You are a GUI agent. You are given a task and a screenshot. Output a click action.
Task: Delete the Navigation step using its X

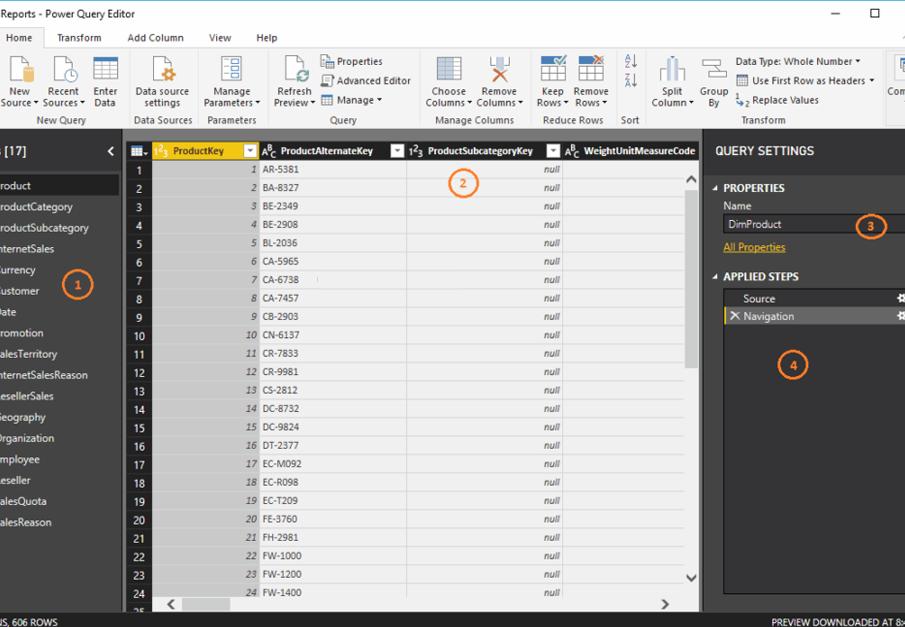(735, 316)
